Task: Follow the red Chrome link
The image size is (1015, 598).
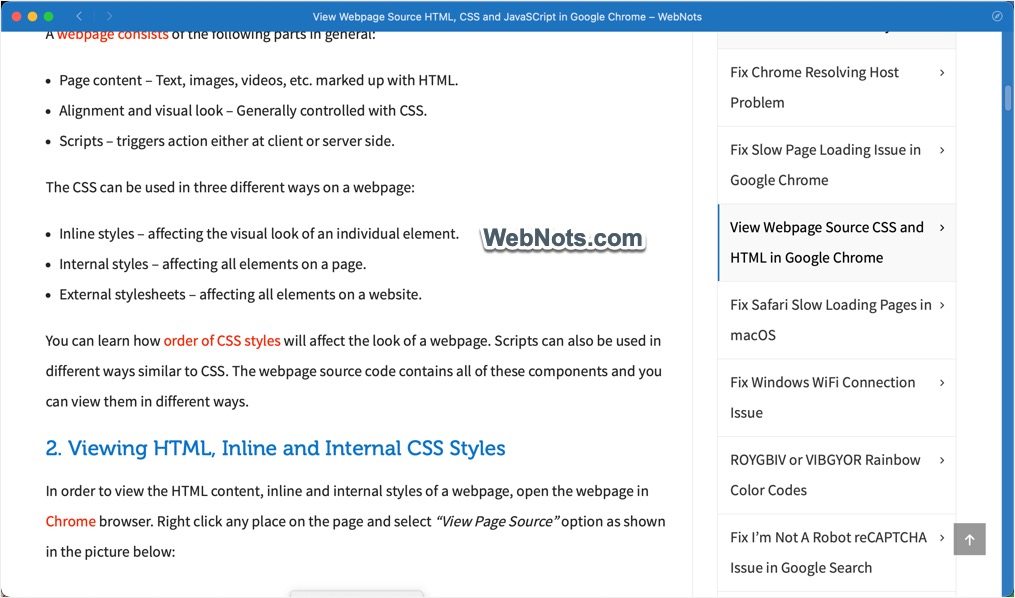Action: click(70, 521)
